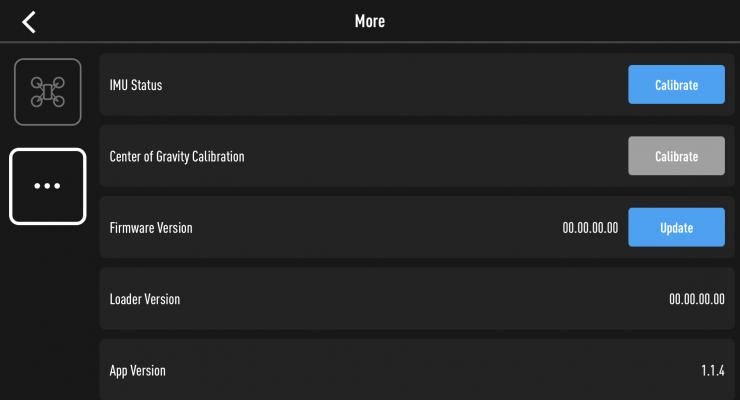Click the App Version label

tap(137, 371)
